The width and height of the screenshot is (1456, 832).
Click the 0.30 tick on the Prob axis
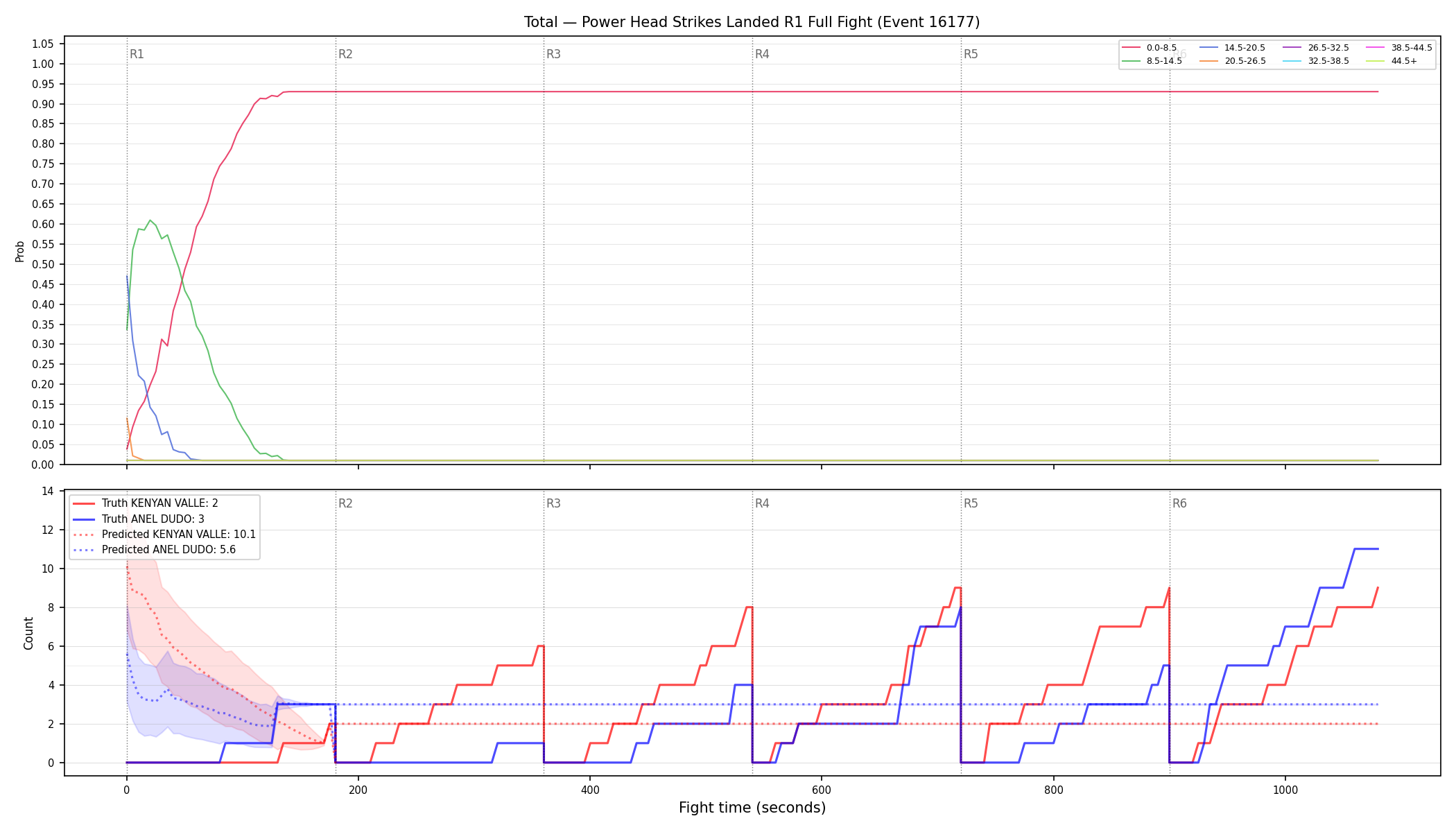(42, 345)
